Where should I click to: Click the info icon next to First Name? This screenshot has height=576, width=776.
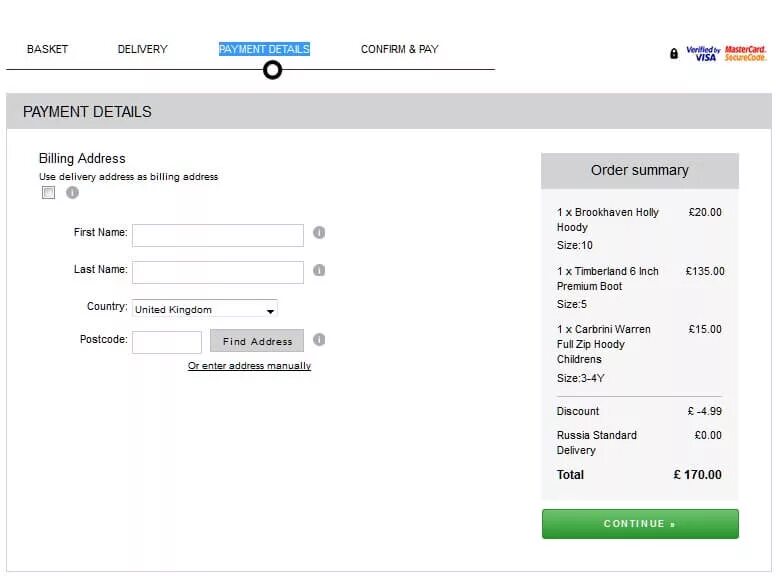(319, 233)
